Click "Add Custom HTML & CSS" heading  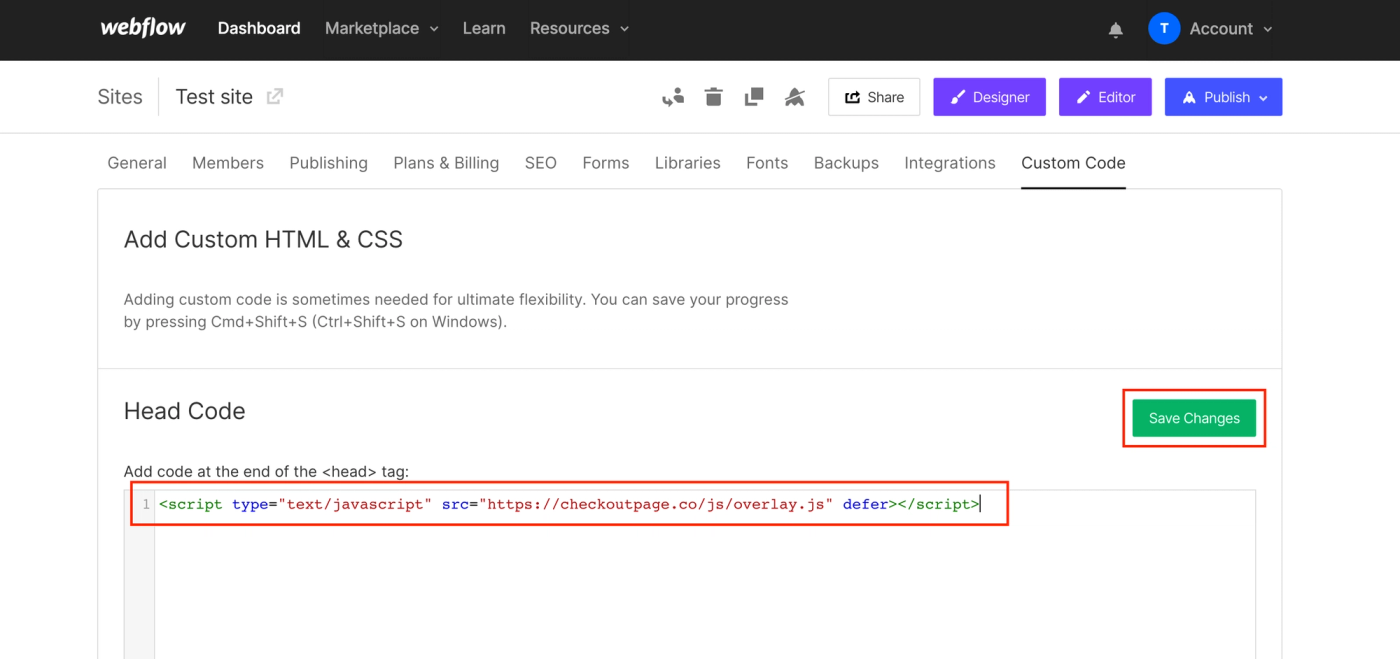coord(263,240)
